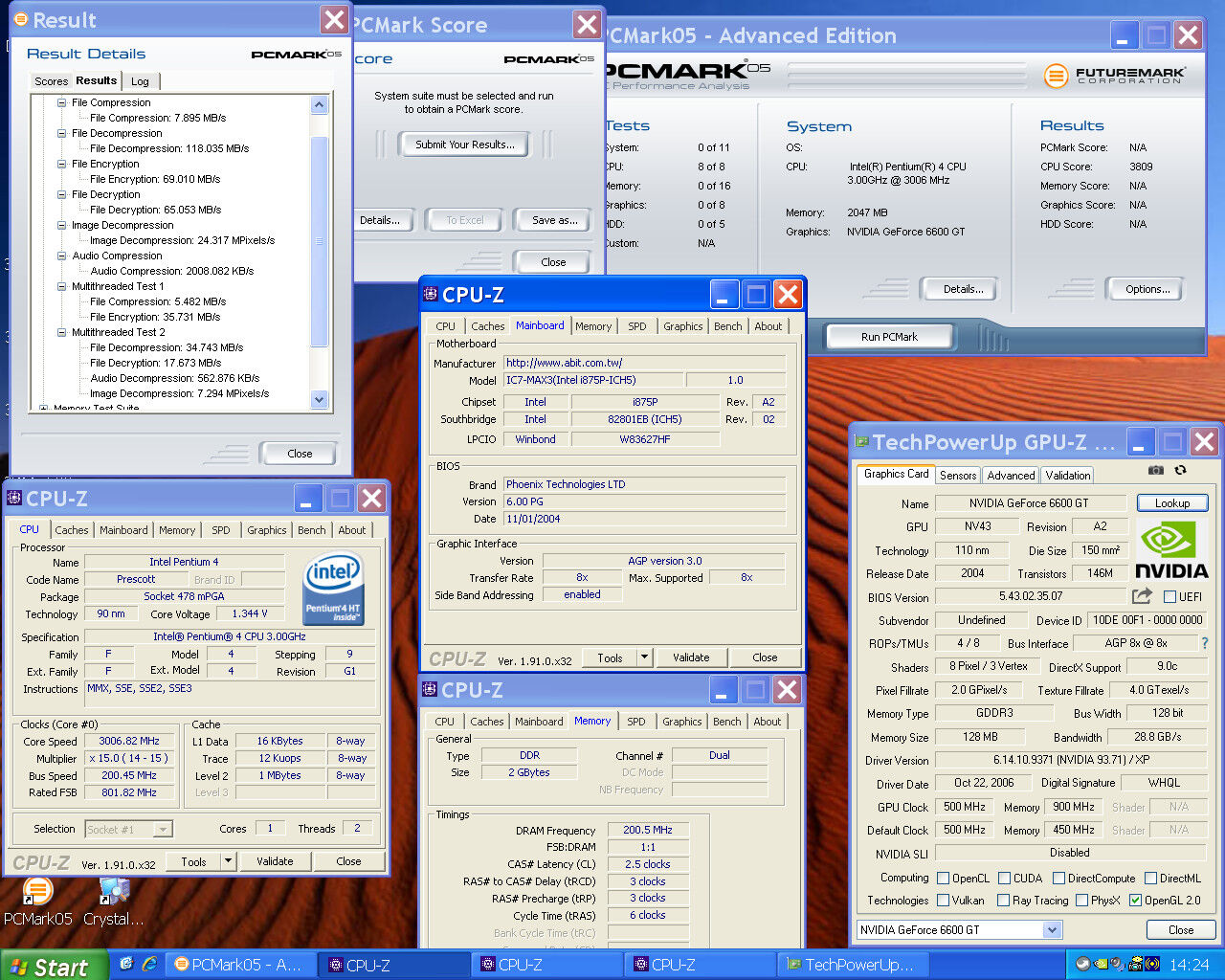This screenshot has height=980, width=1225.
Task: Click Save as... in PCMark Score window
Action: point(554,220)
